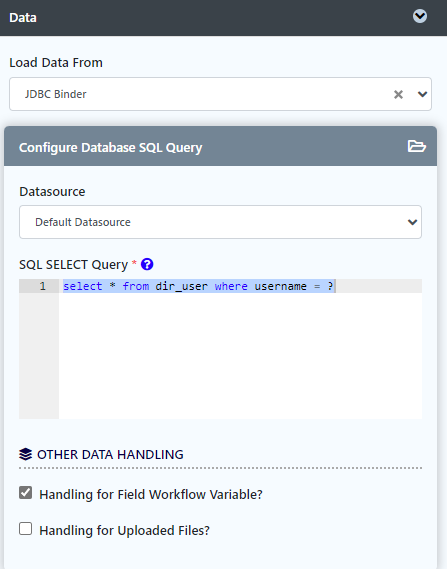The width and height of the screenshot is (447, 569).
Task: Open the Load Data From dropdown arrow
Action: 422,94
